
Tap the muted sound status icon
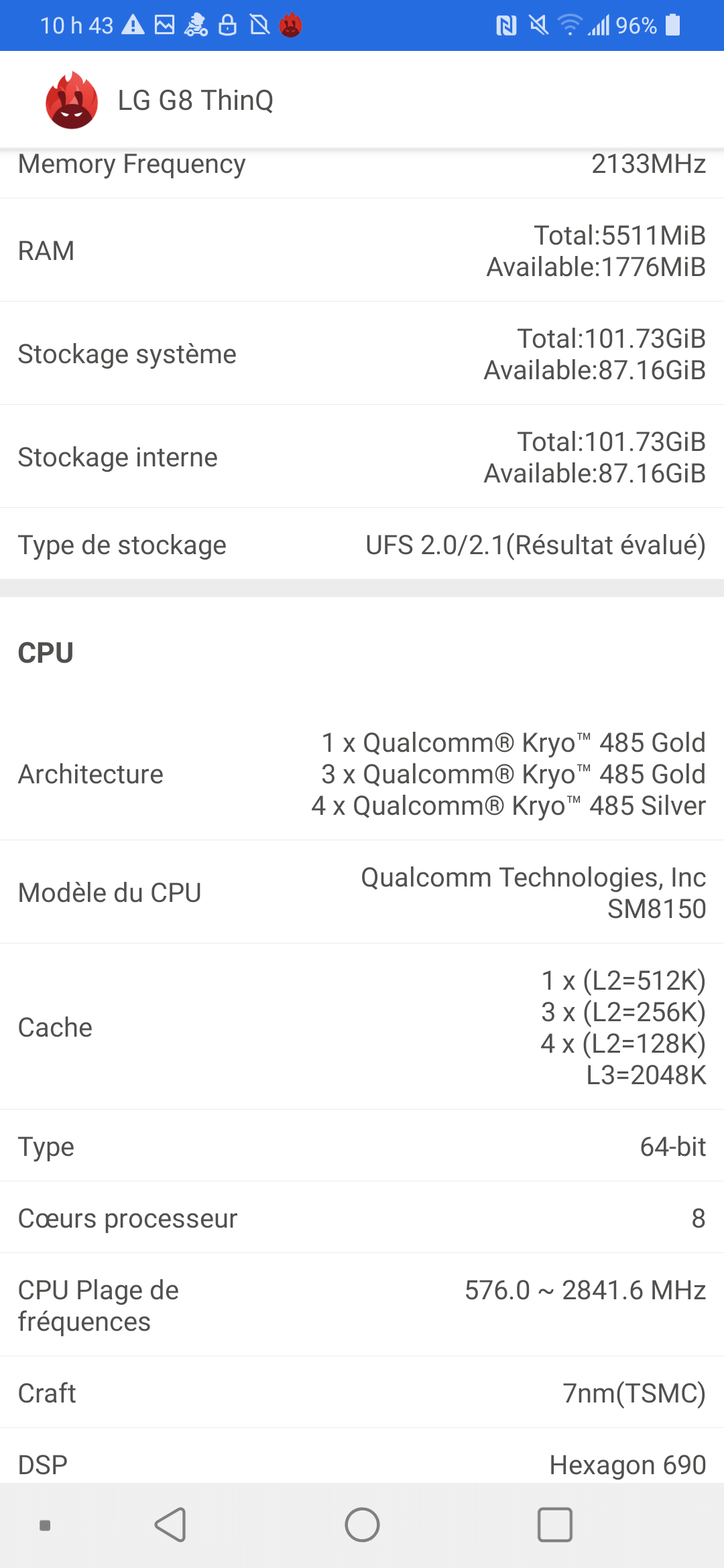538,25
